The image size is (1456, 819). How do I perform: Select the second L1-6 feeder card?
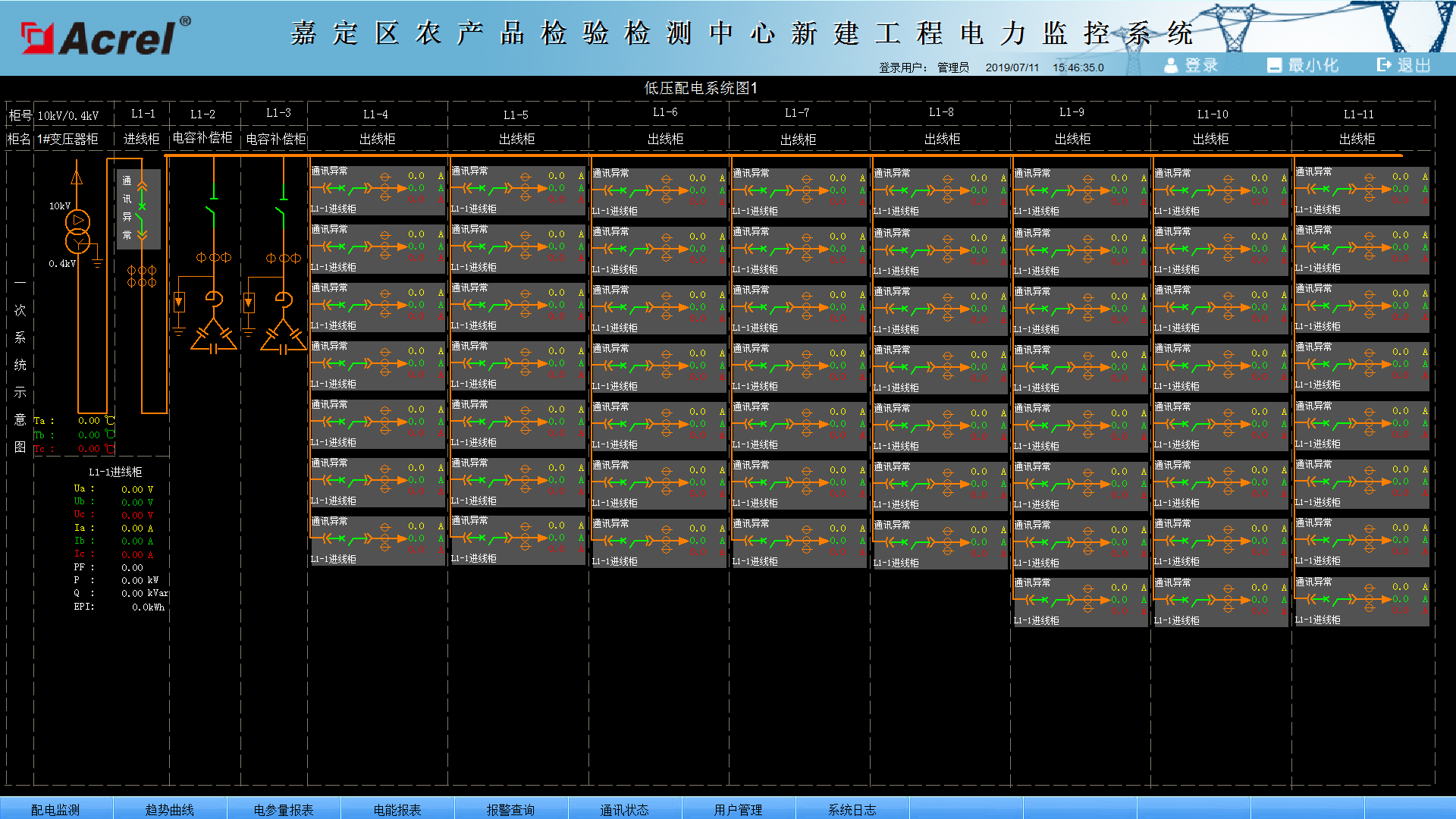[659, 251]
